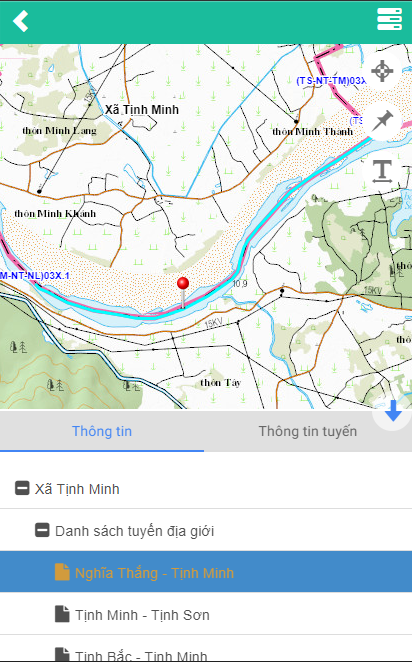Image resolution: width=412 pixels, height=662 pixels.
Task: Click the thôn Minh Khánh map label
Action: [55, 214]
